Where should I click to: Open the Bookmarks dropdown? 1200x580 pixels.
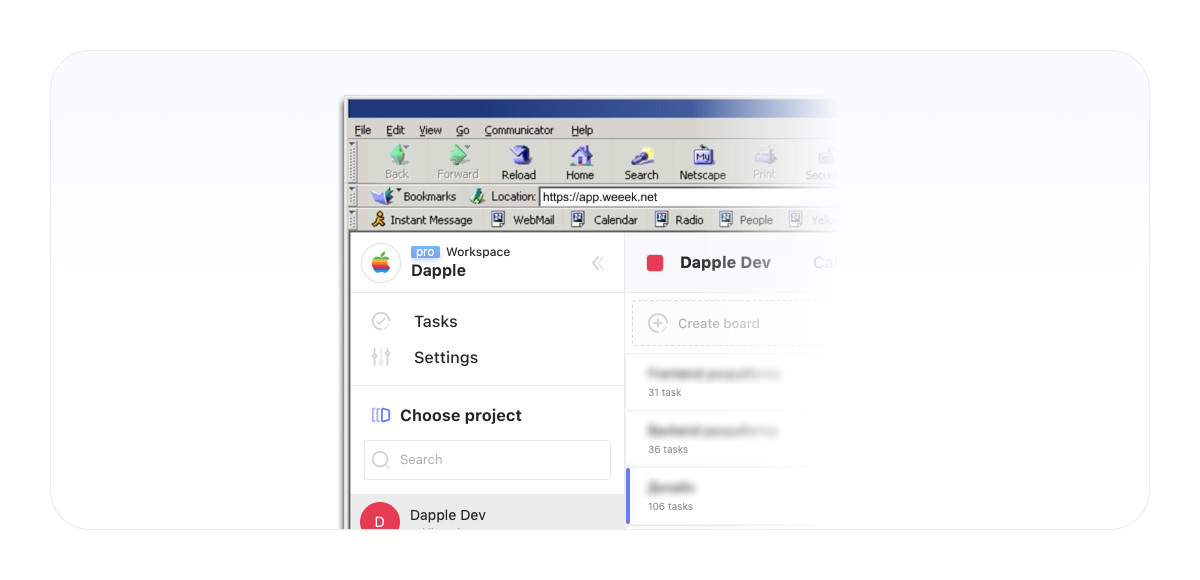(x=415, y=197)
